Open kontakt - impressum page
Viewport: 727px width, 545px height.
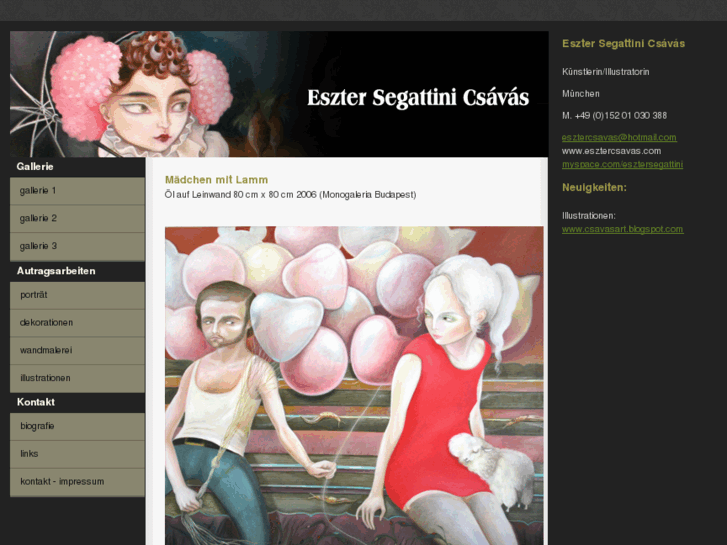click(x=77, y=482)
